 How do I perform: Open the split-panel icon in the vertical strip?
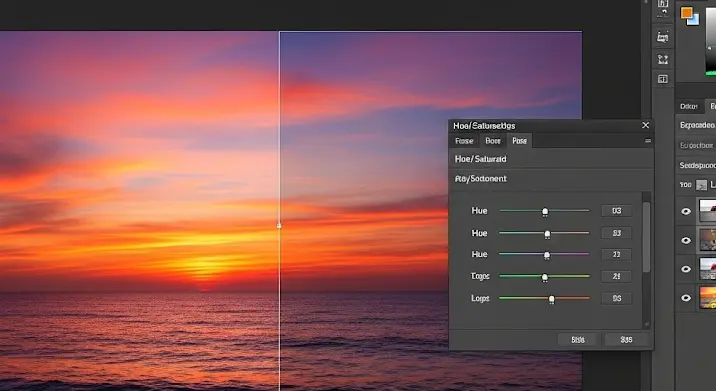(663, 79)
